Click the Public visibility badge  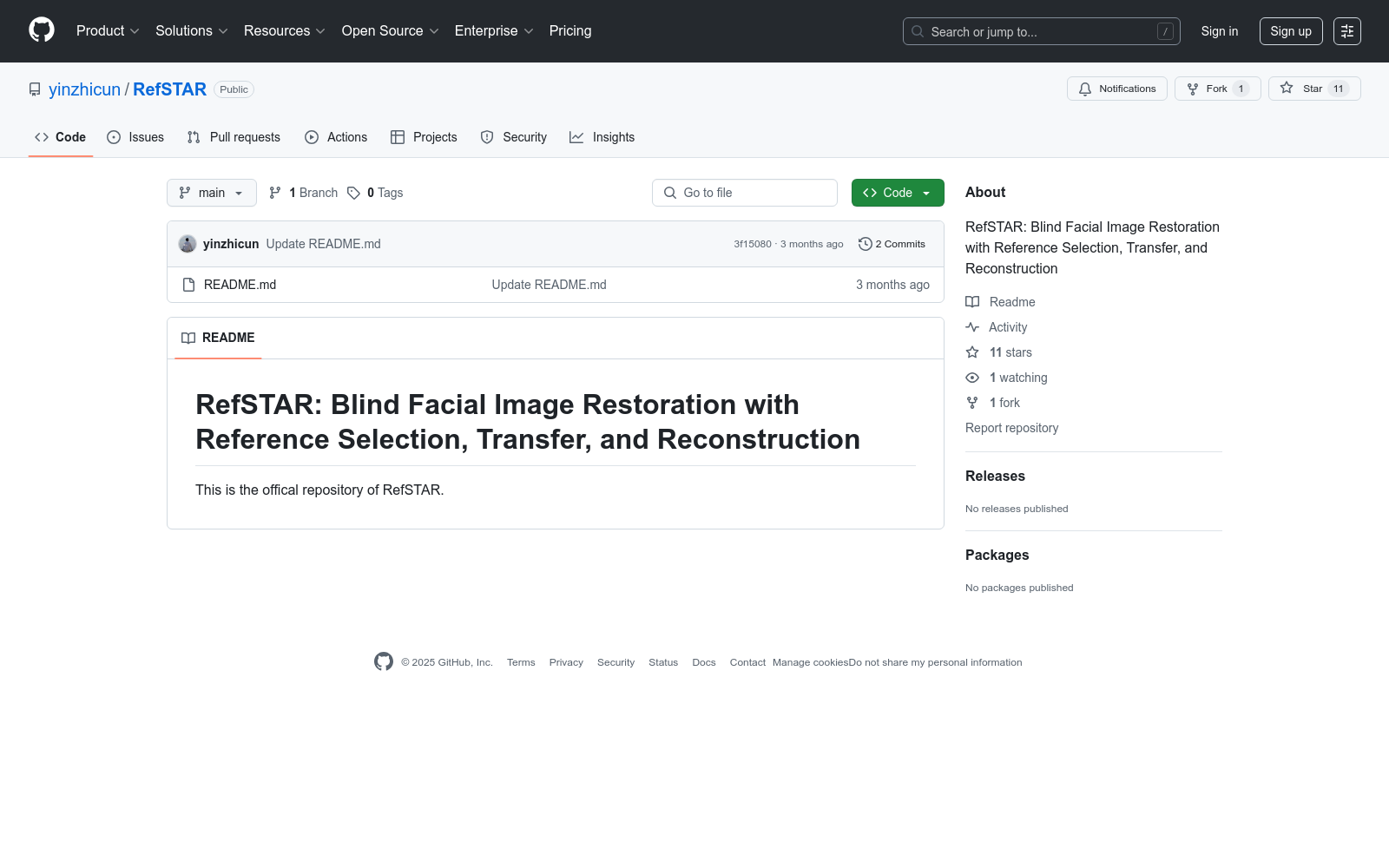234,89
